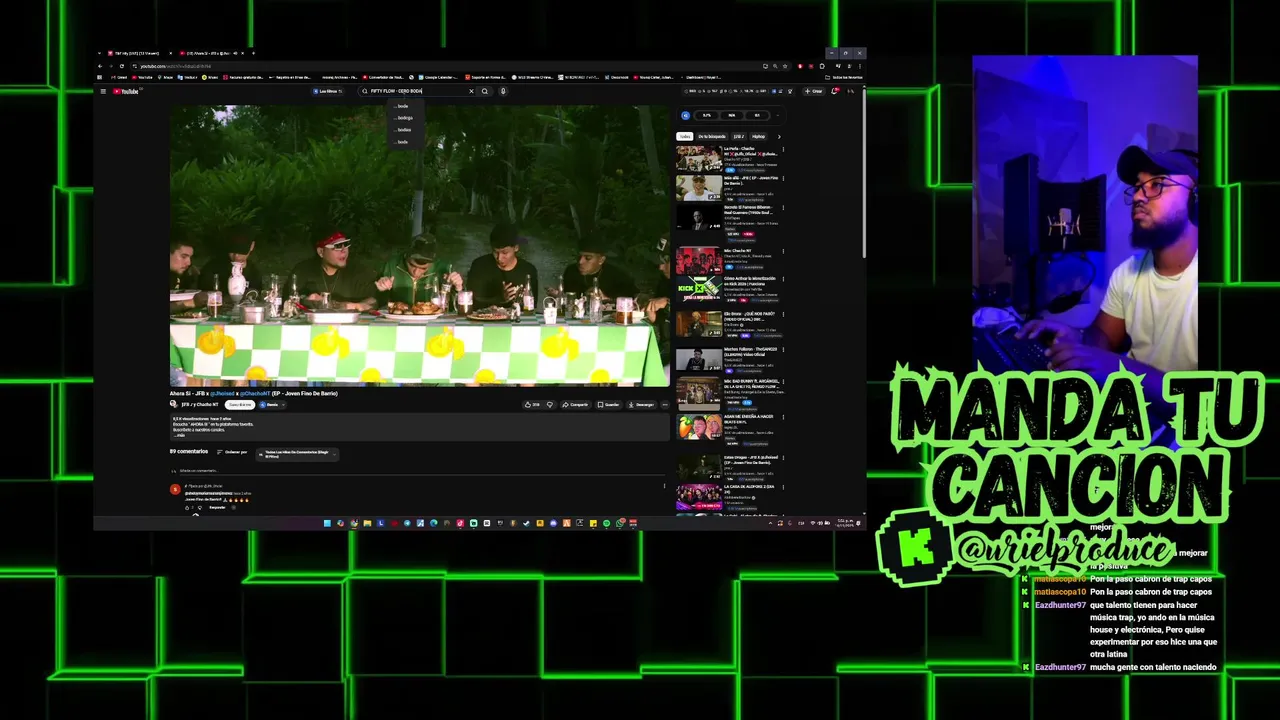Switch to the Ahora Si browser tab

click(211, 53)
